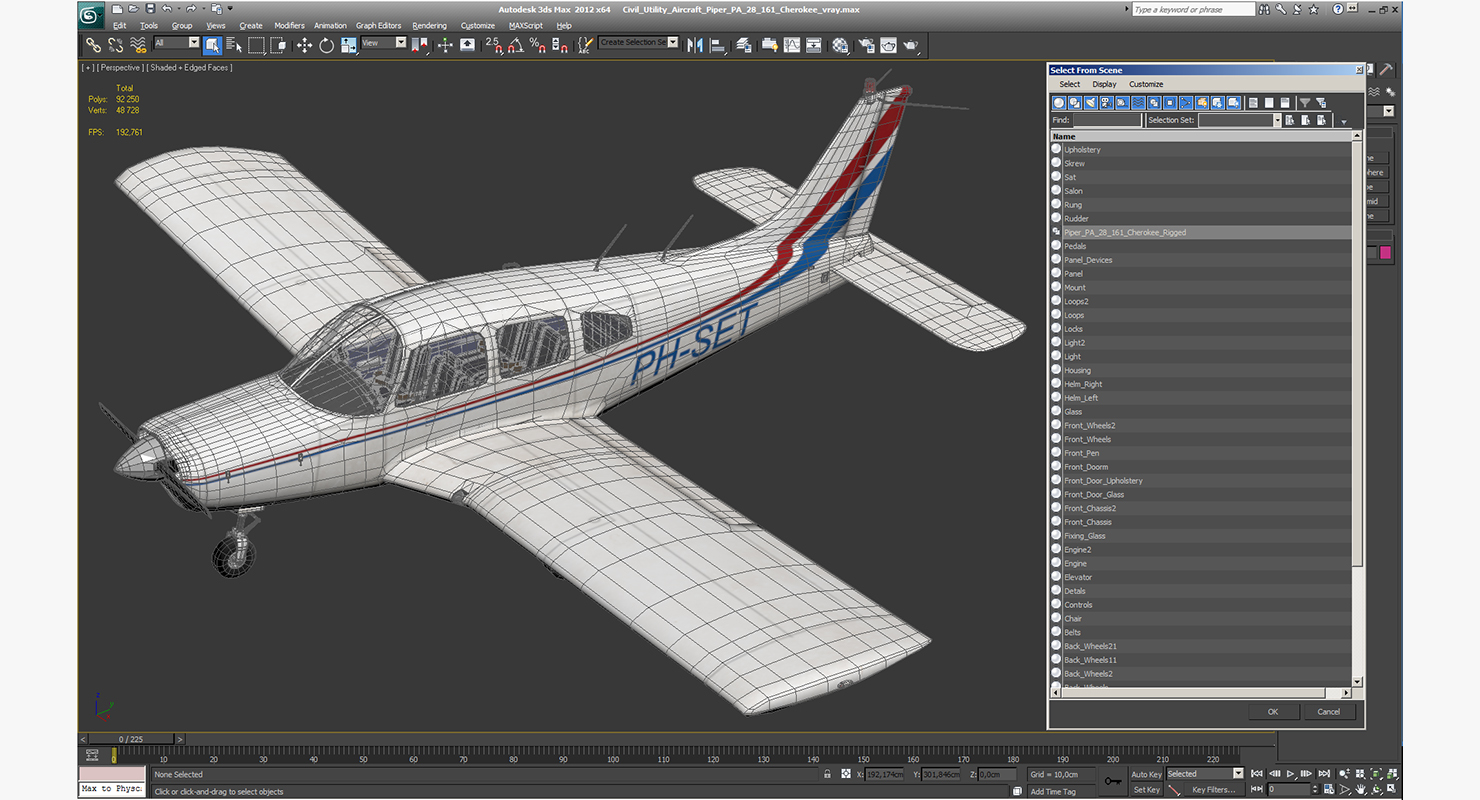The image size is (1480, 800).
Task: Click the pink object color swatch
Action: pos(1386,253)
